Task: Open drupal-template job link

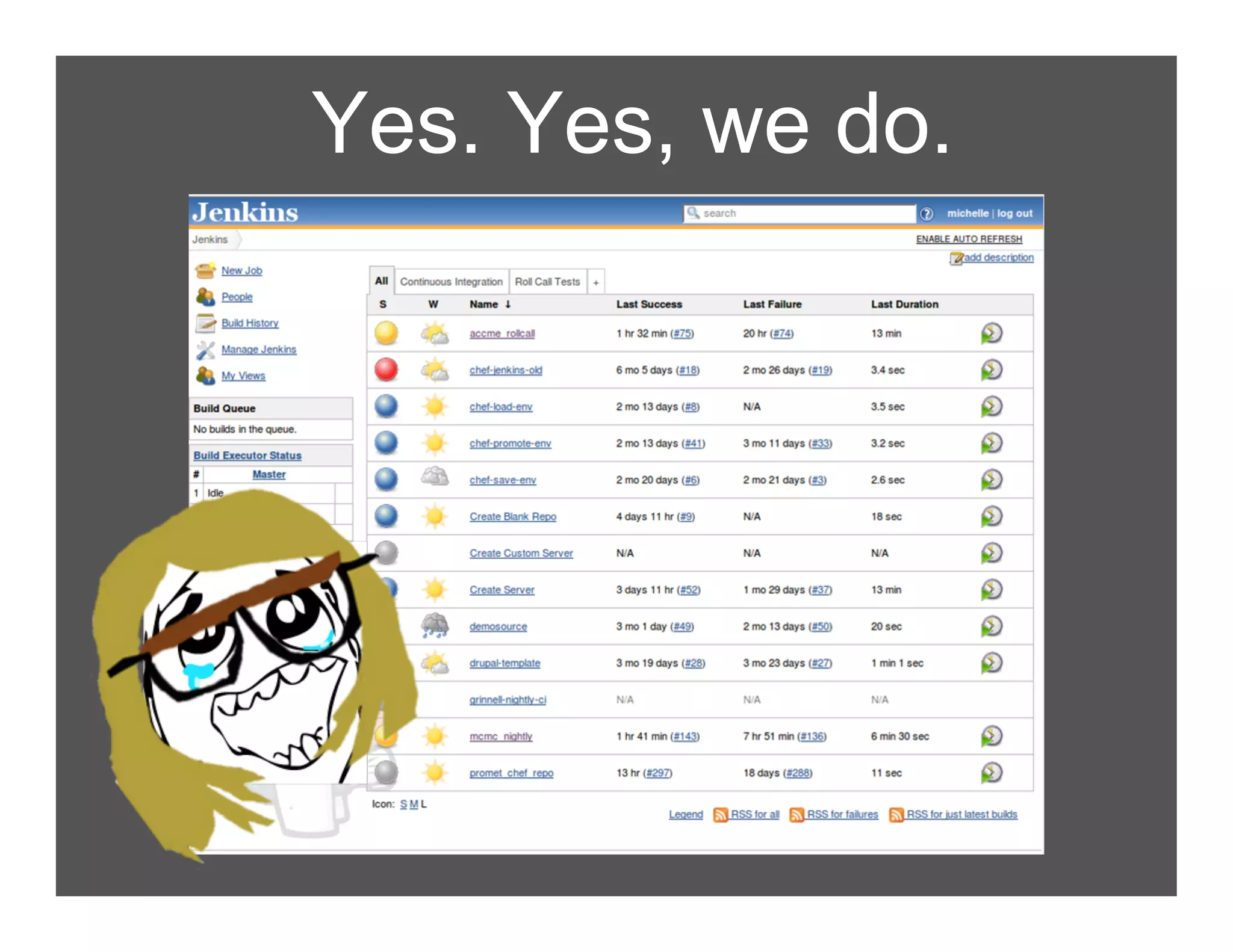Action: (x=505, y=663)
